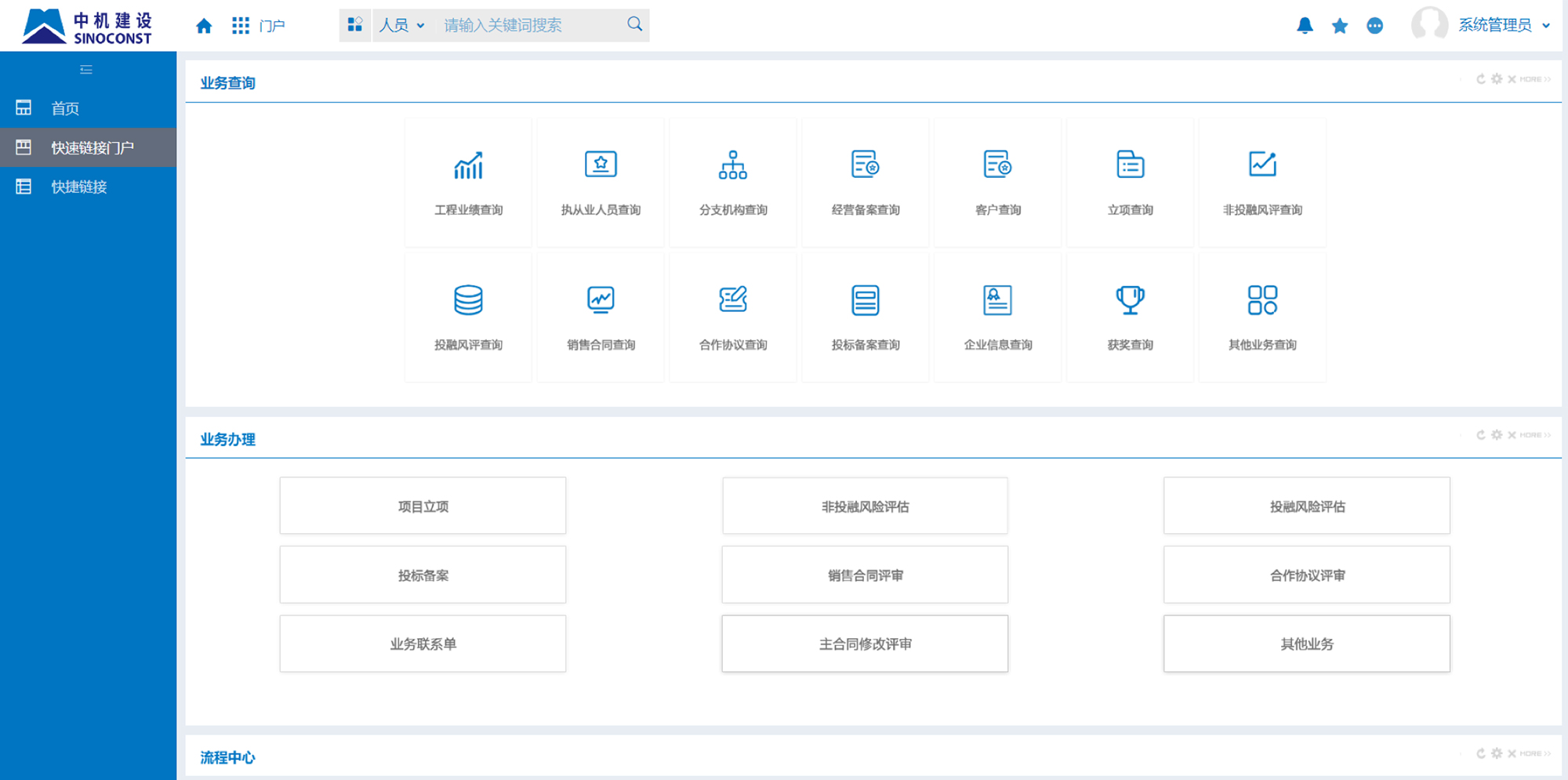Select 首页 in the sidebar
This screenshot has height=780, width=1568.
(88, 108)
